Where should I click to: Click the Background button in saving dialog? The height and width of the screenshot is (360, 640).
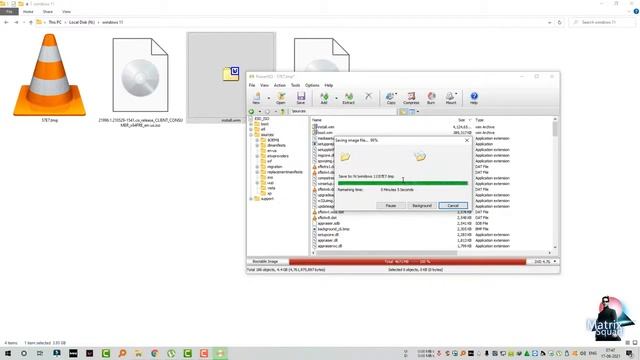(422, 206)
